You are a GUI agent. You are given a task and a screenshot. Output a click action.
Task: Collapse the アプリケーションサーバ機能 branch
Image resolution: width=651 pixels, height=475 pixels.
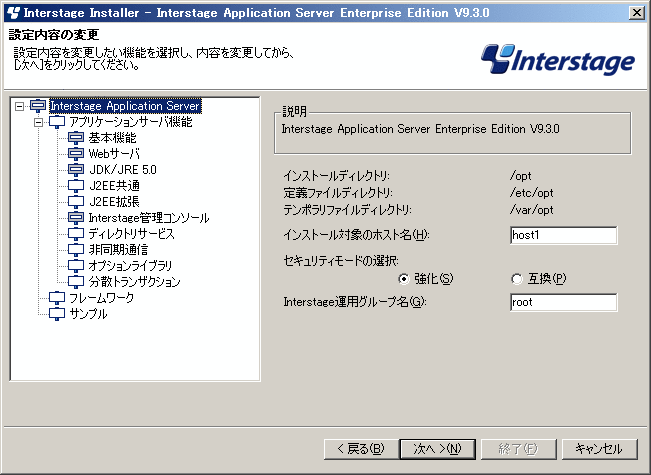(x=38, y=122)
